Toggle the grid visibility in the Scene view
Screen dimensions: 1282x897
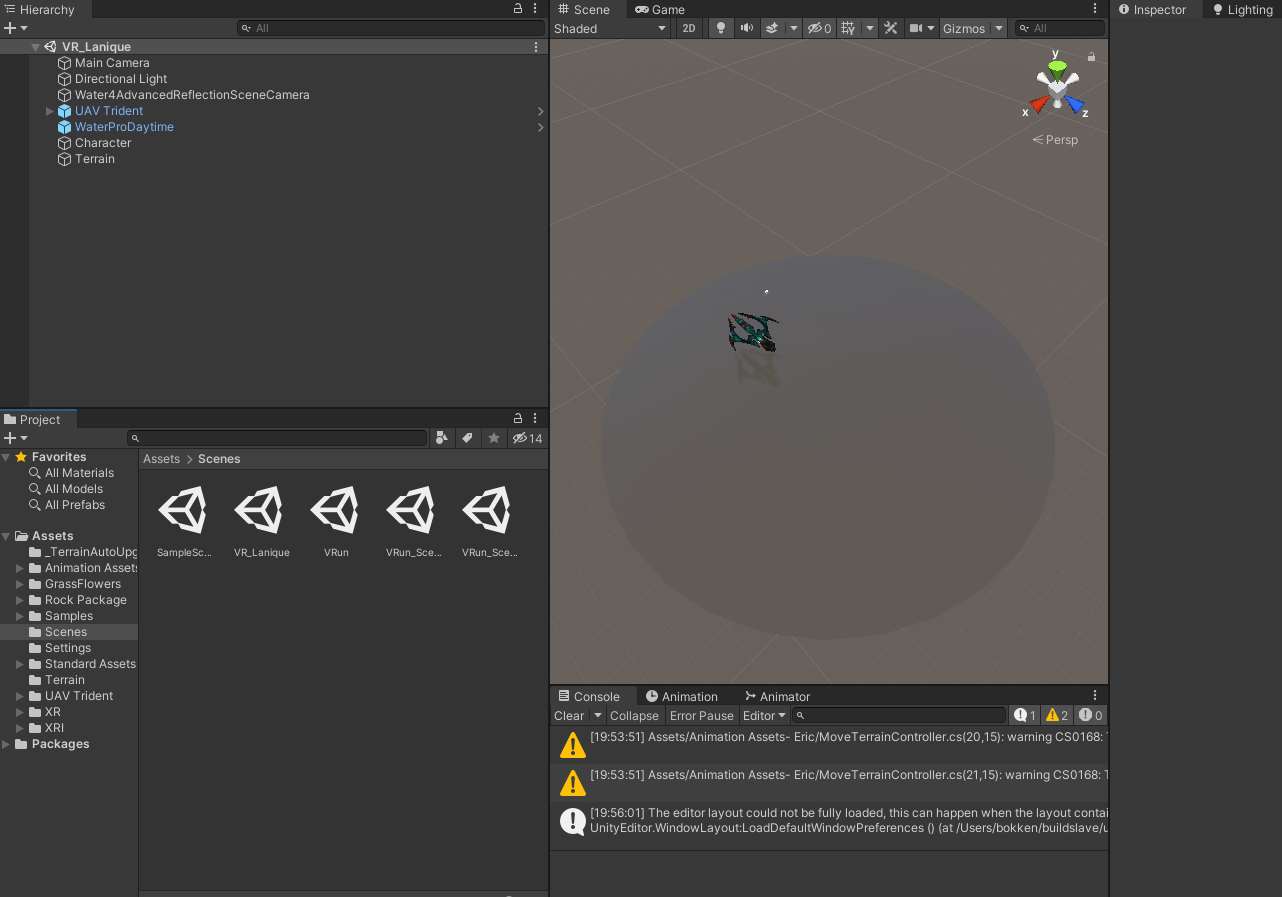click(846, 28)
